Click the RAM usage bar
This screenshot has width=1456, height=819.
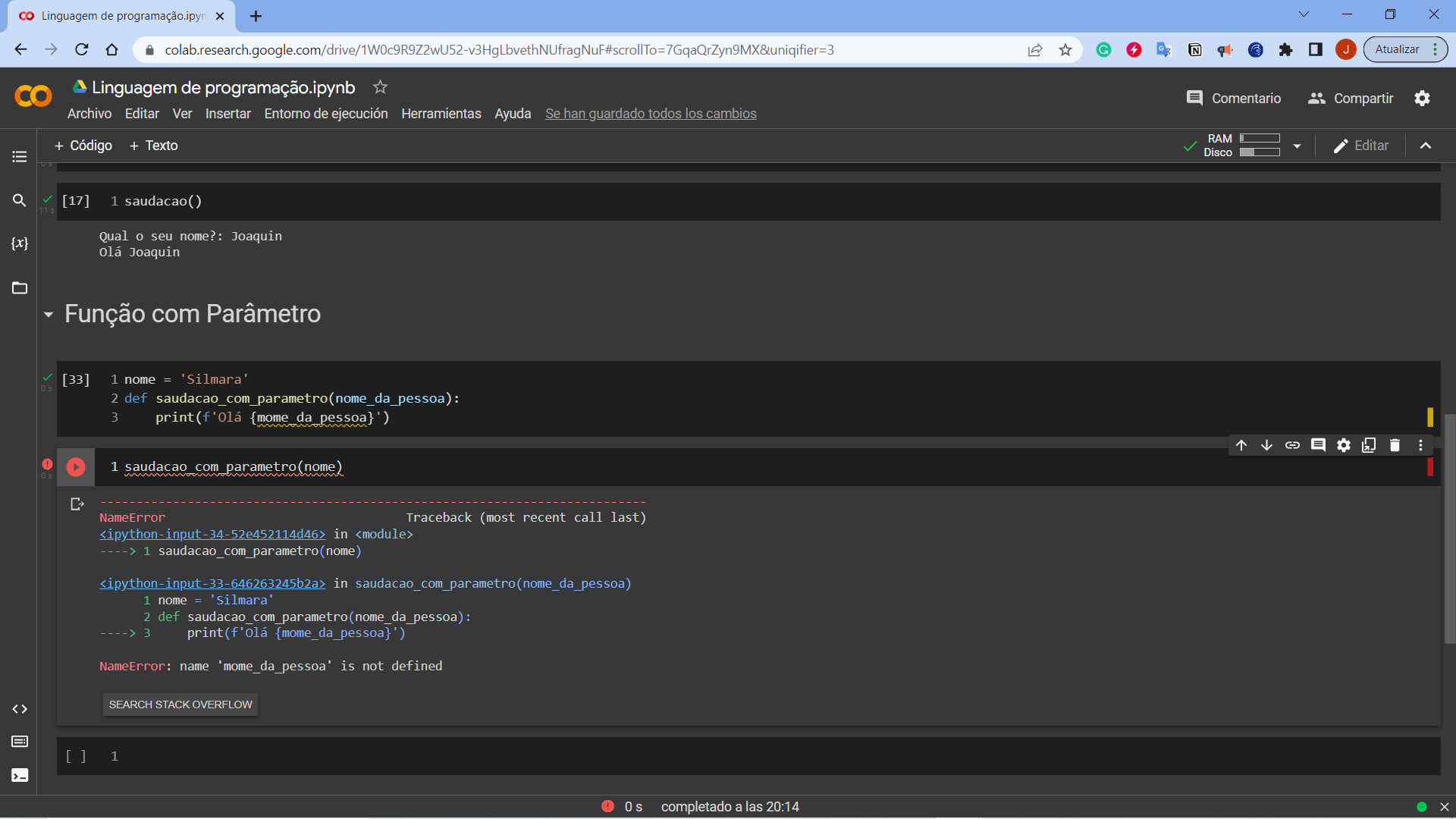tap(1260, 138)
